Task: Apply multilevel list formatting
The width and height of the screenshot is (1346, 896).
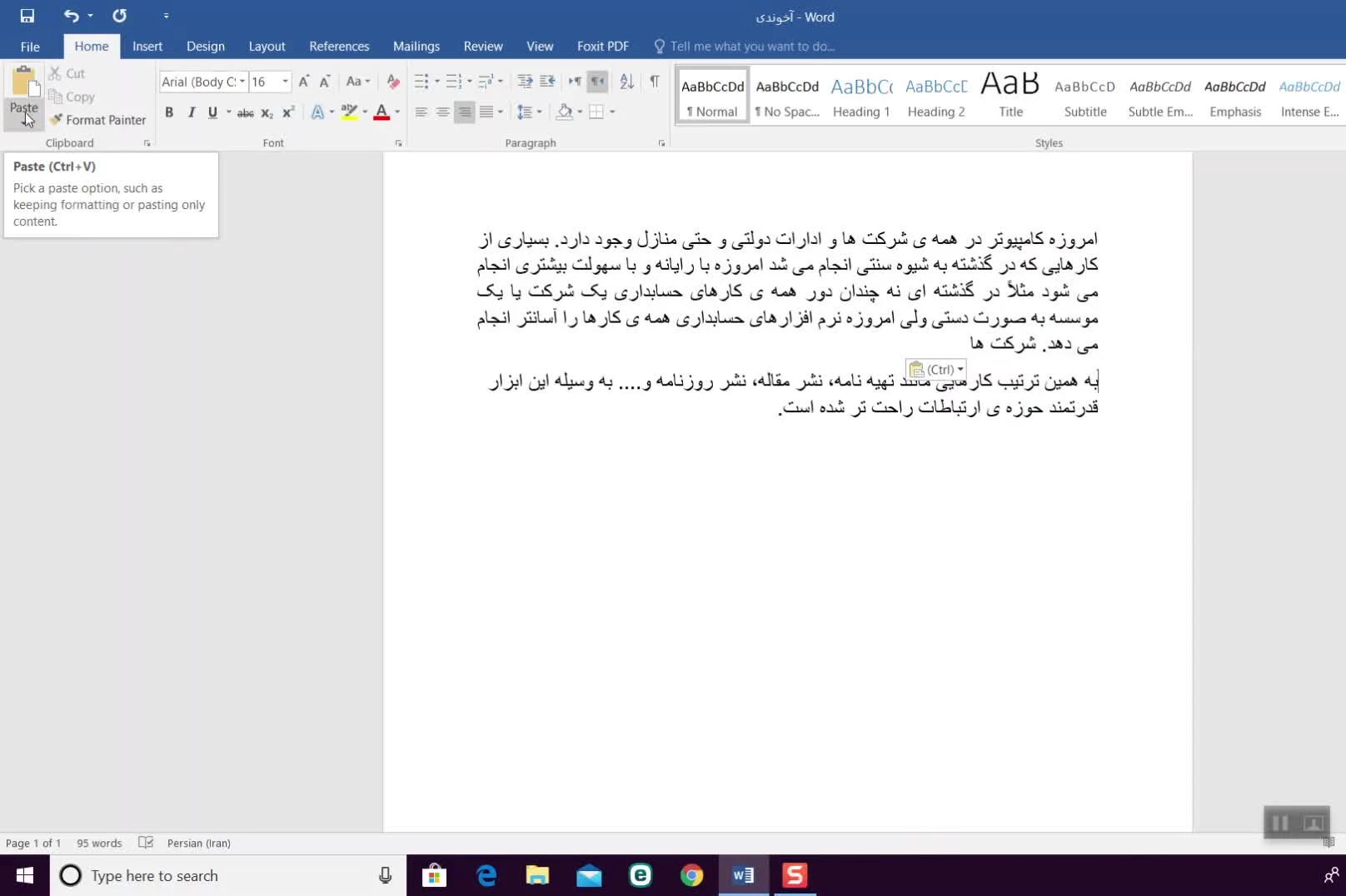Action: (486, 82)
